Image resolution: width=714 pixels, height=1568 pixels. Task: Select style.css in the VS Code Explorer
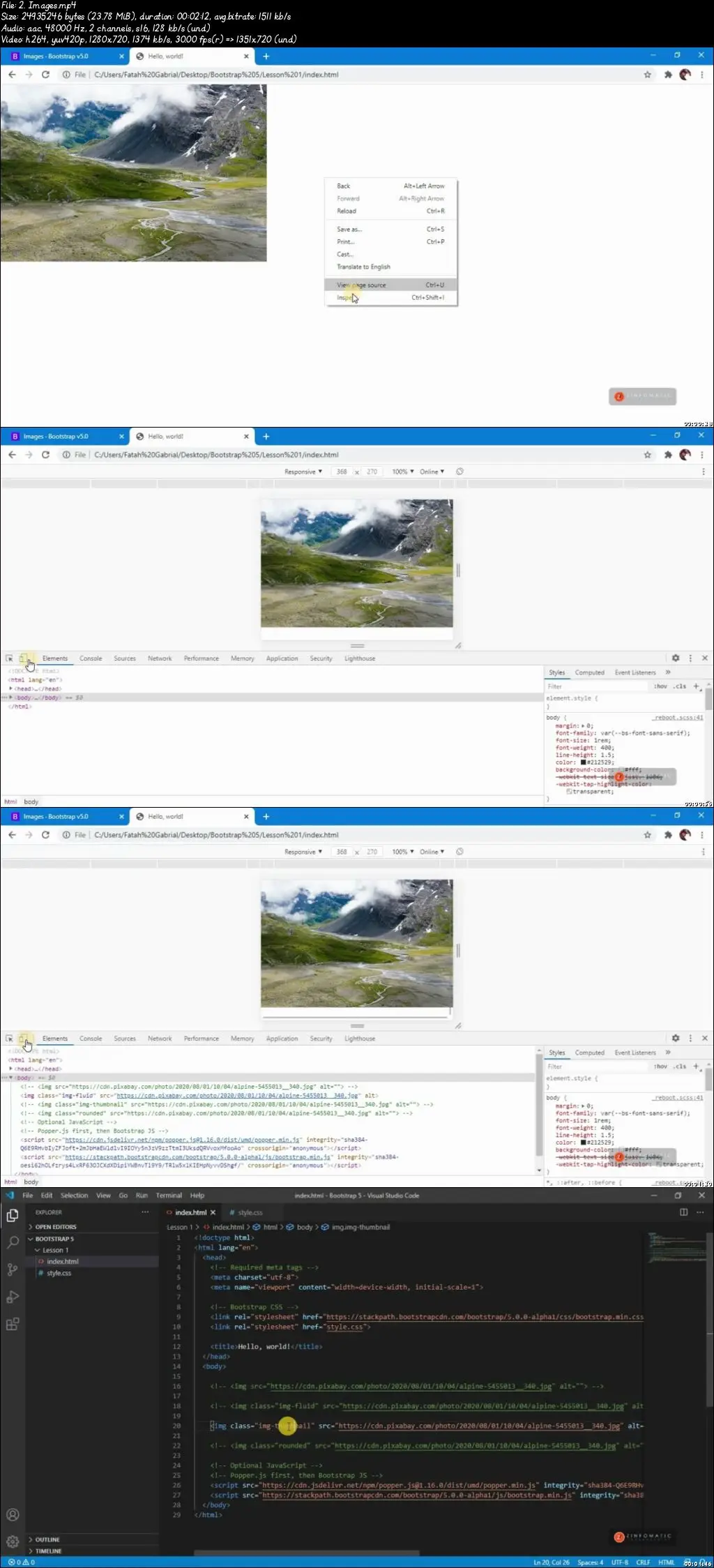click(x=59, y=1273)
